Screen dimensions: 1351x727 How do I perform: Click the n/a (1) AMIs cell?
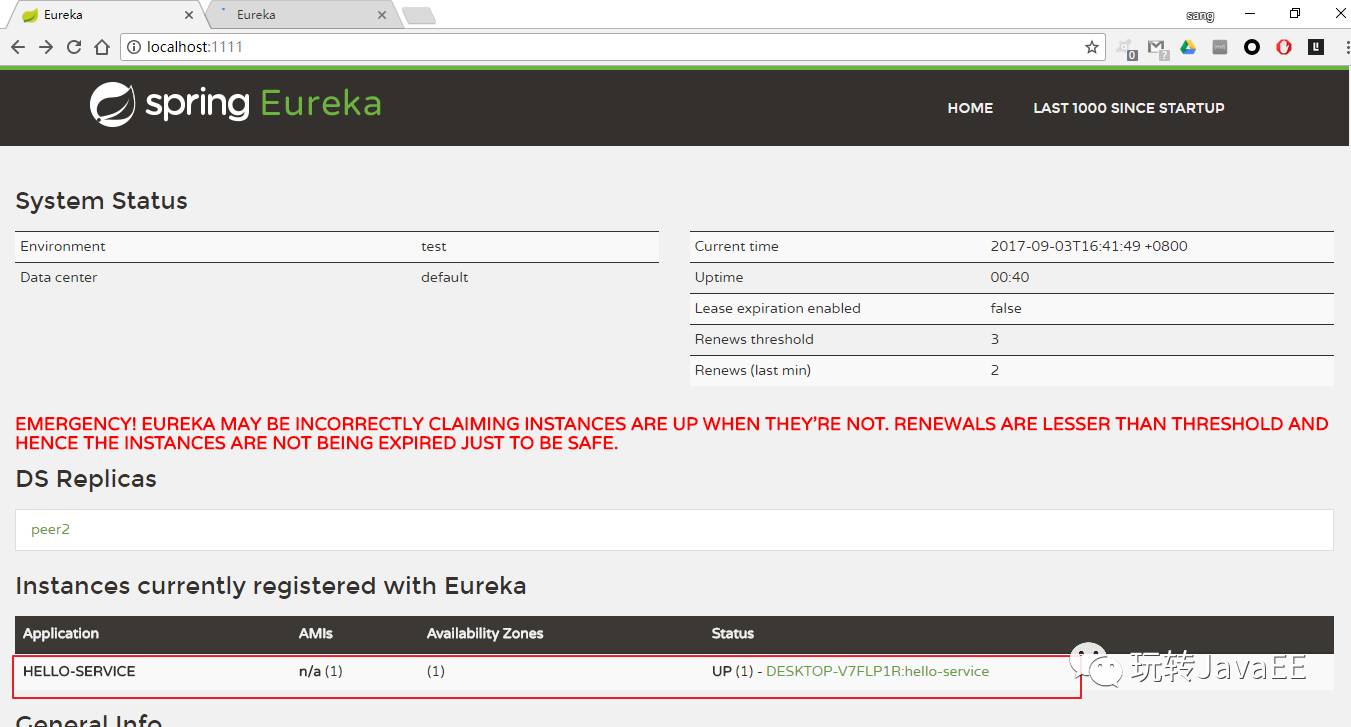(321, 671)
